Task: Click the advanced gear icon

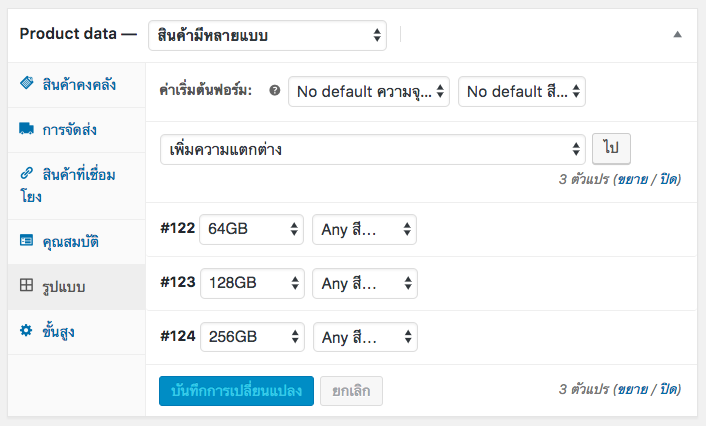Action: [26, 330]
